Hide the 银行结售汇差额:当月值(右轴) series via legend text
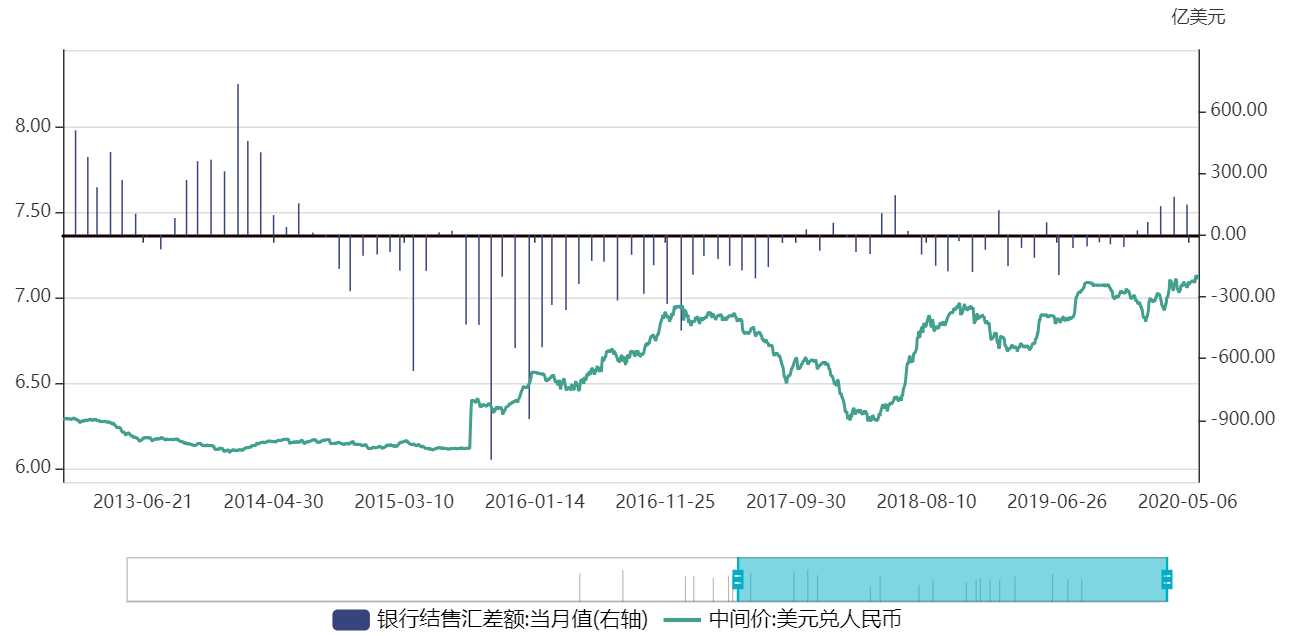This screenshot has height=636, width=1291. pos(512,619)
